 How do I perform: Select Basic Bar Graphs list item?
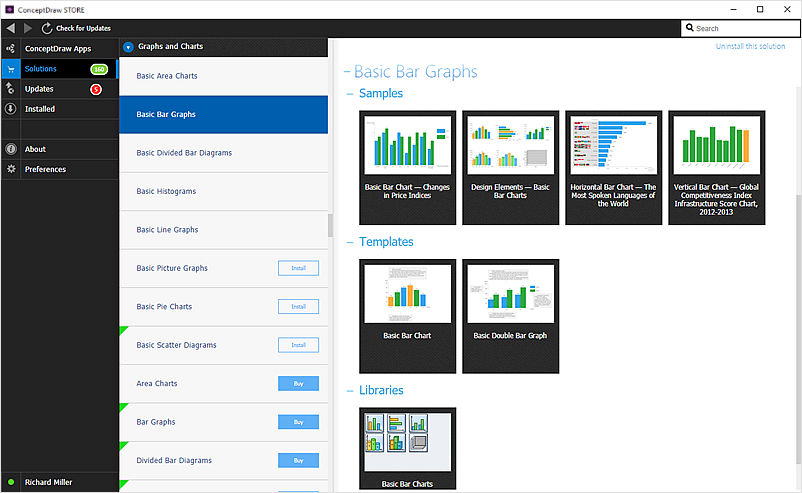point(224,115)
